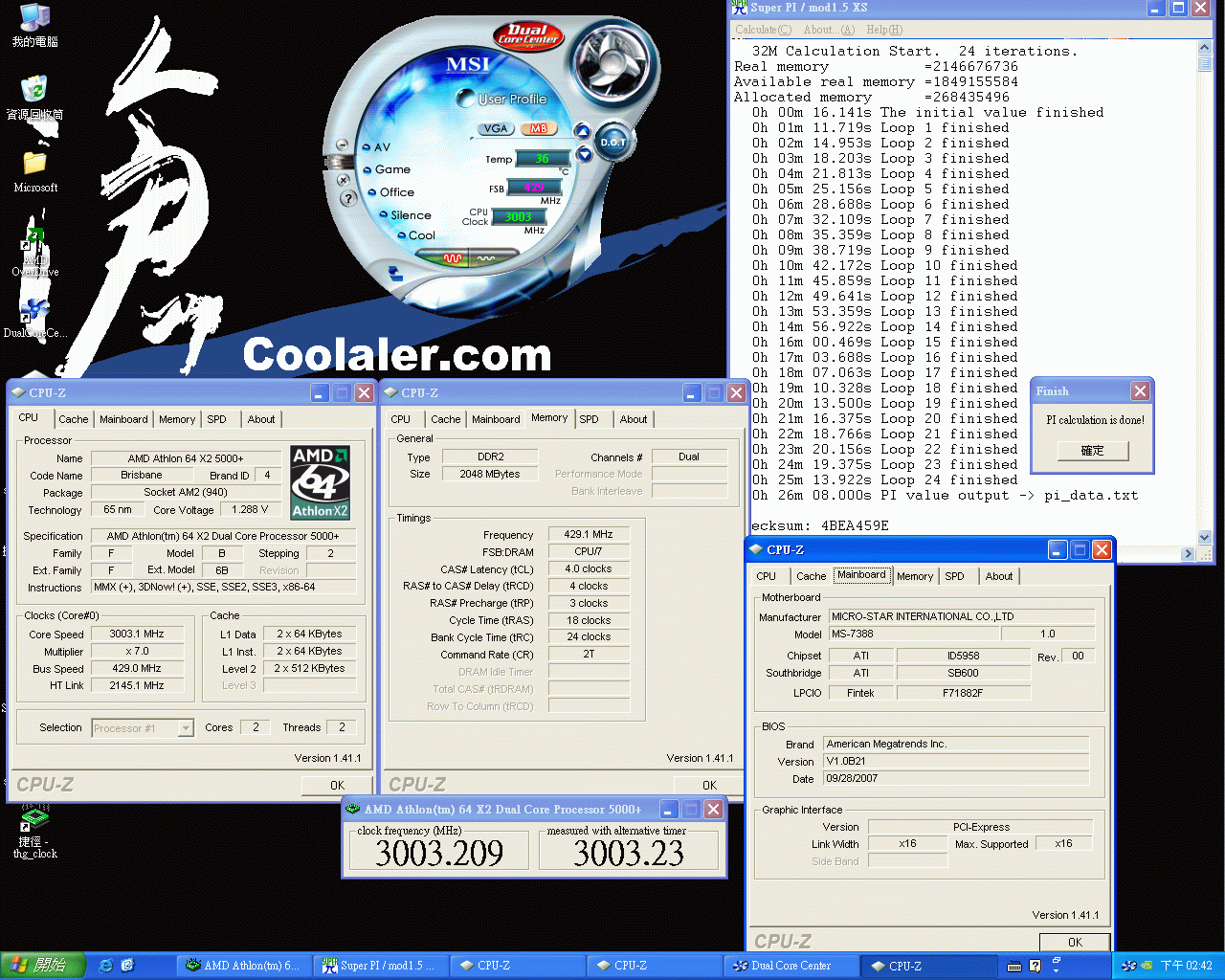The height and width of the screenshot is (980, 1225).
Task: Open the thg_clock desktop shortcut
Action: [x=35, y=833]
